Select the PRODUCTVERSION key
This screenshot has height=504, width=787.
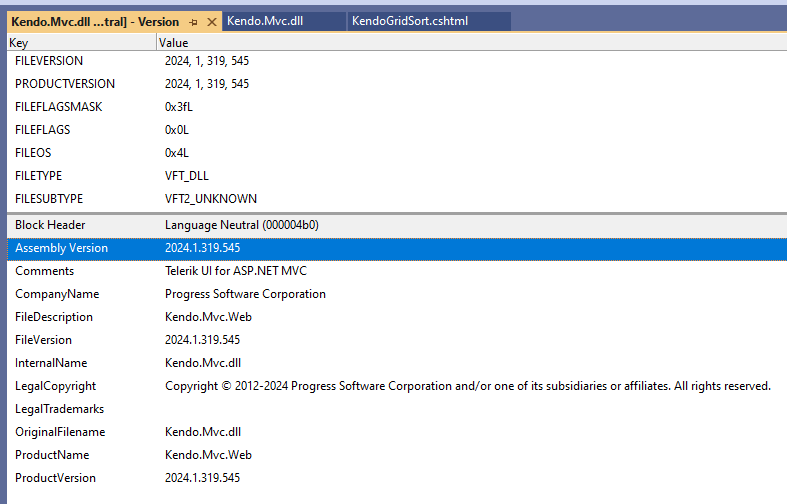click(65, 84)
